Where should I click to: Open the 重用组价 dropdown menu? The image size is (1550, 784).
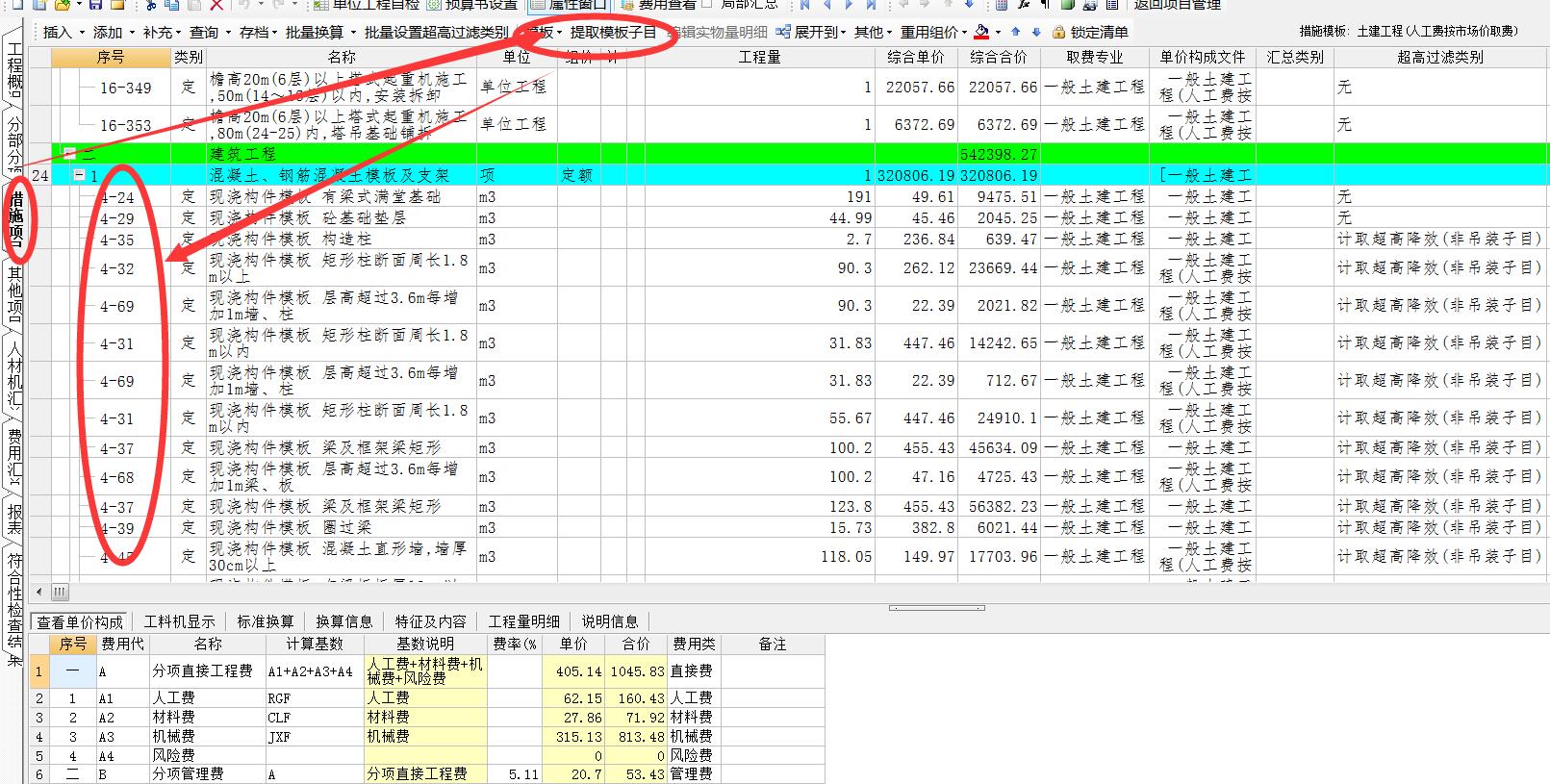pos(934,32)
